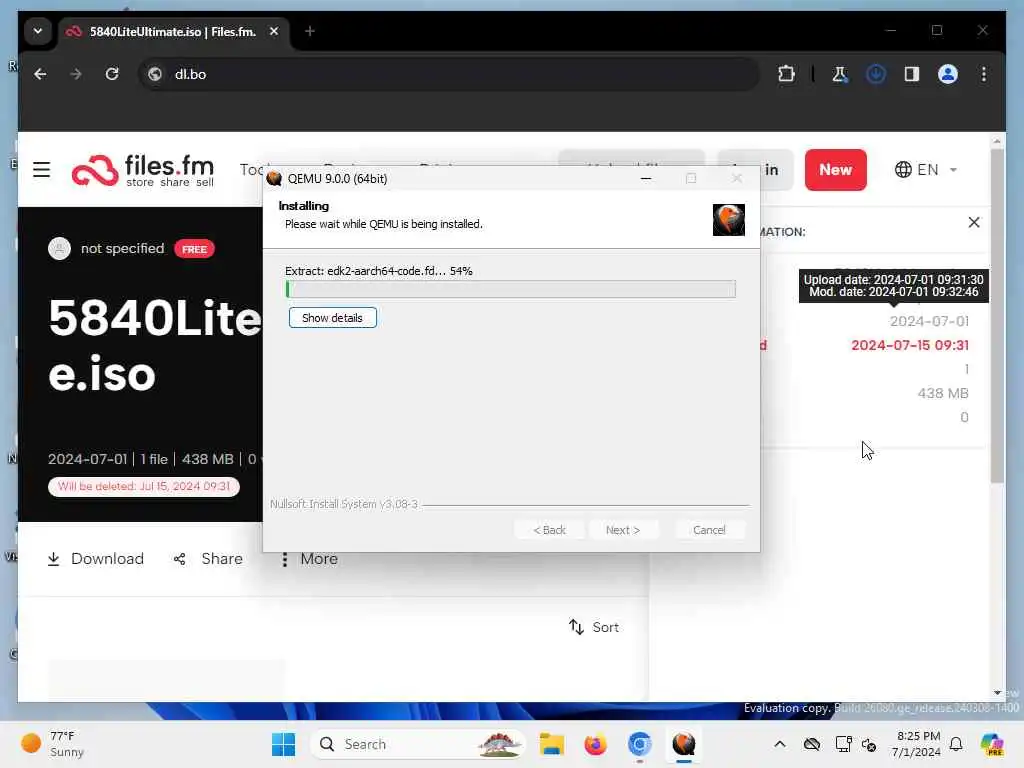Add a new browser tab
Viewport: 1024px width, 768px height.
pyautogui.click(x=310, y=31)
